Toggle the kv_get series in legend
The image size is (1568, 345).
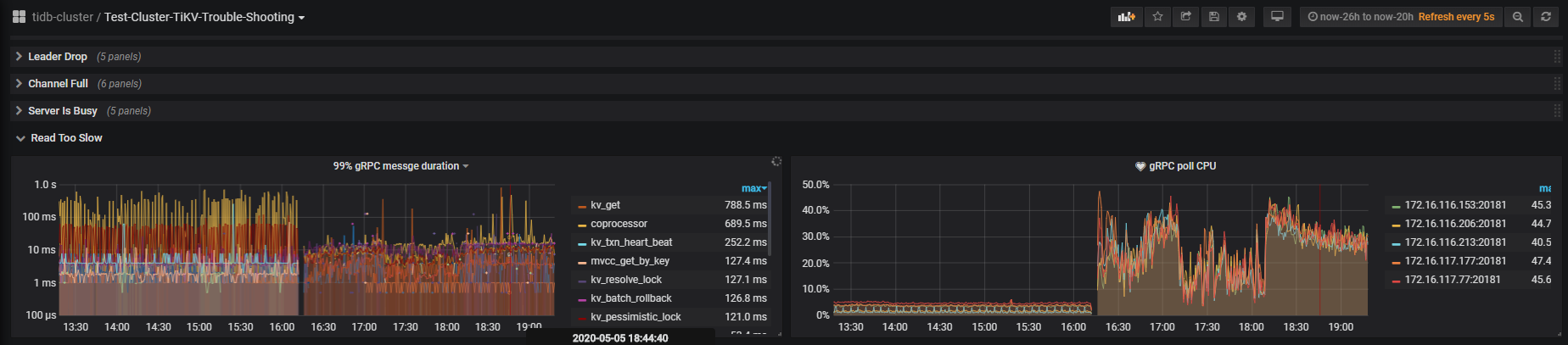(x=605, y=205)
